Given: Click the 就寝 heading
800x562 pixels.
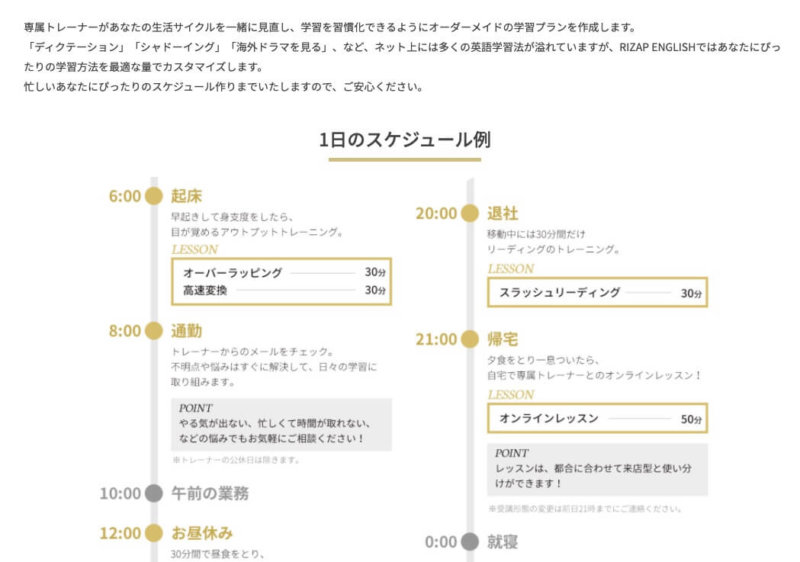Looking at the screenshot, I should click(x=502, y=542).
